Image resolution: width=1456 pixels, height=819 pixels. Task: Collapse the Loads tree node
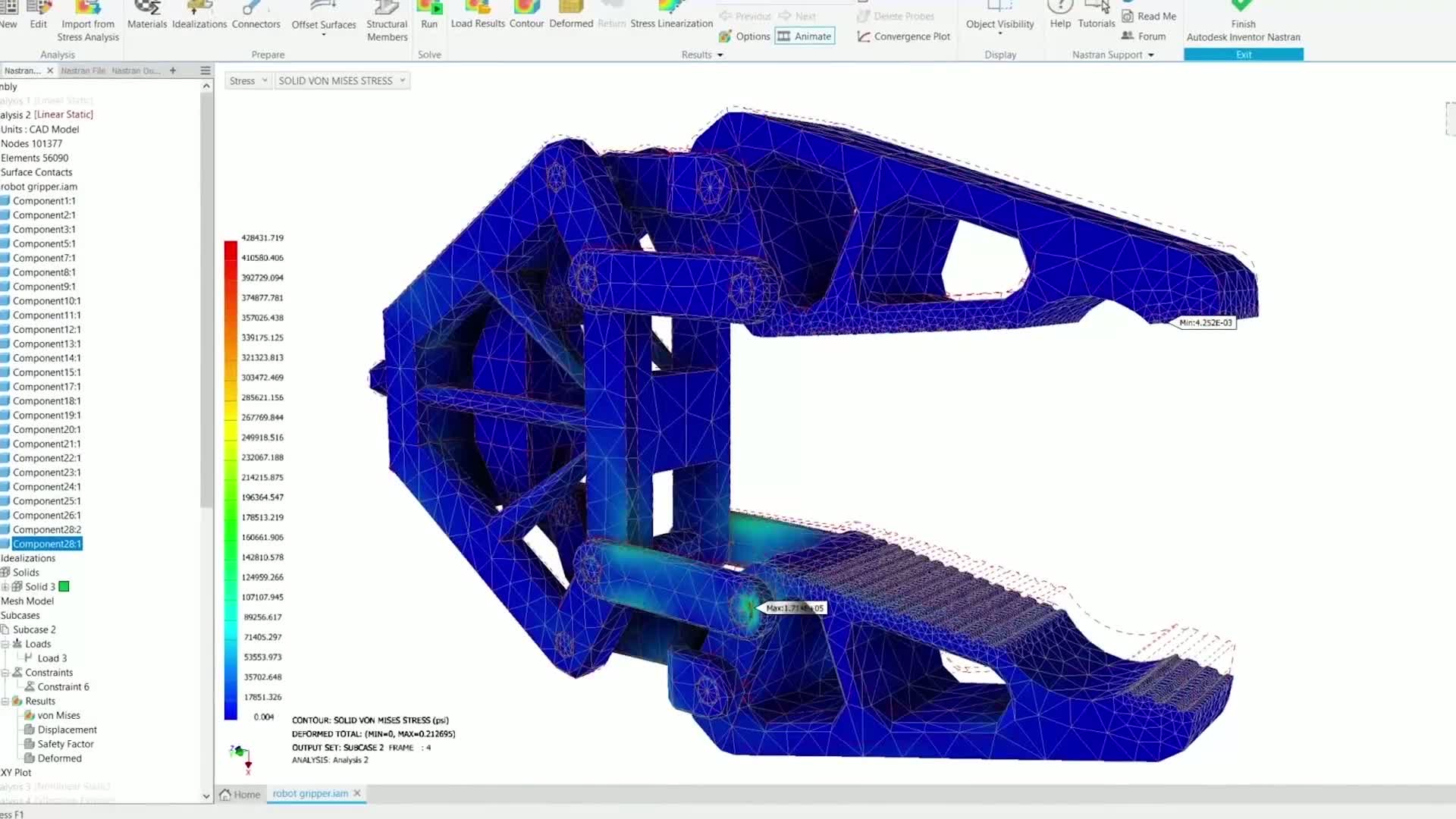pos(5,644)
